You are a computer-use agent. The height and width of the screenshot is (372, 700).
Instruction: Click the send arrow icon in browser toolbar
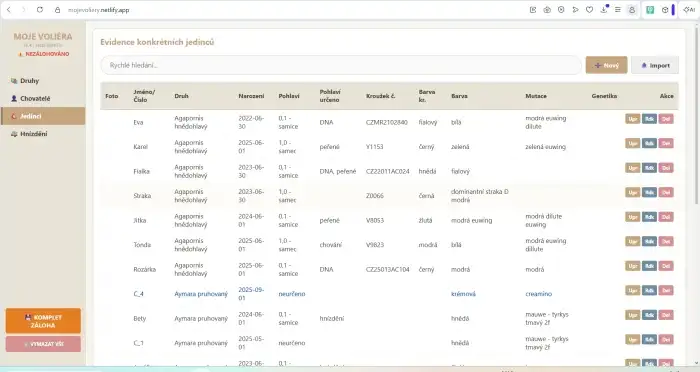575,10
